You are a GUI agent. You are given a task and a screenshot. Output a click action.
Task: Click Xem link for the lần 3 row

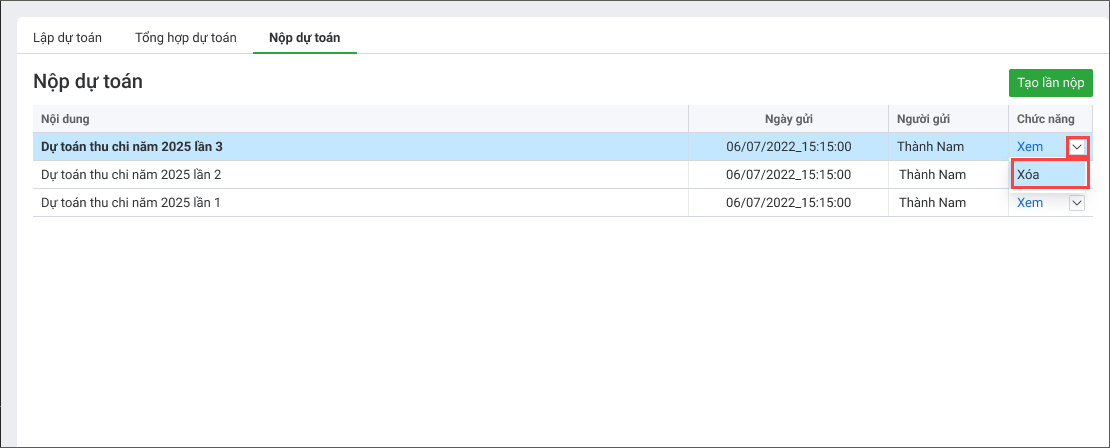pyautogui.click(x=1029, y=147)
